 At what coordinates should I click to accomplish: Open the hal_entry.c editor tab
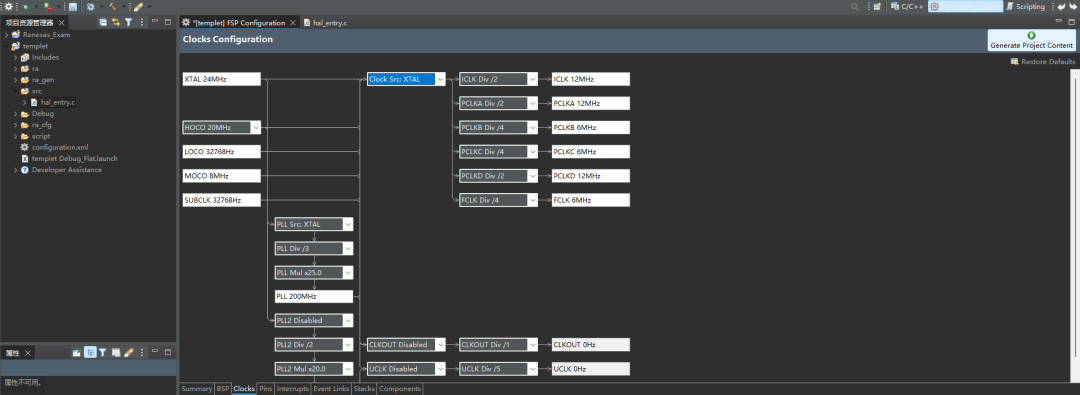tap(325, 23)
